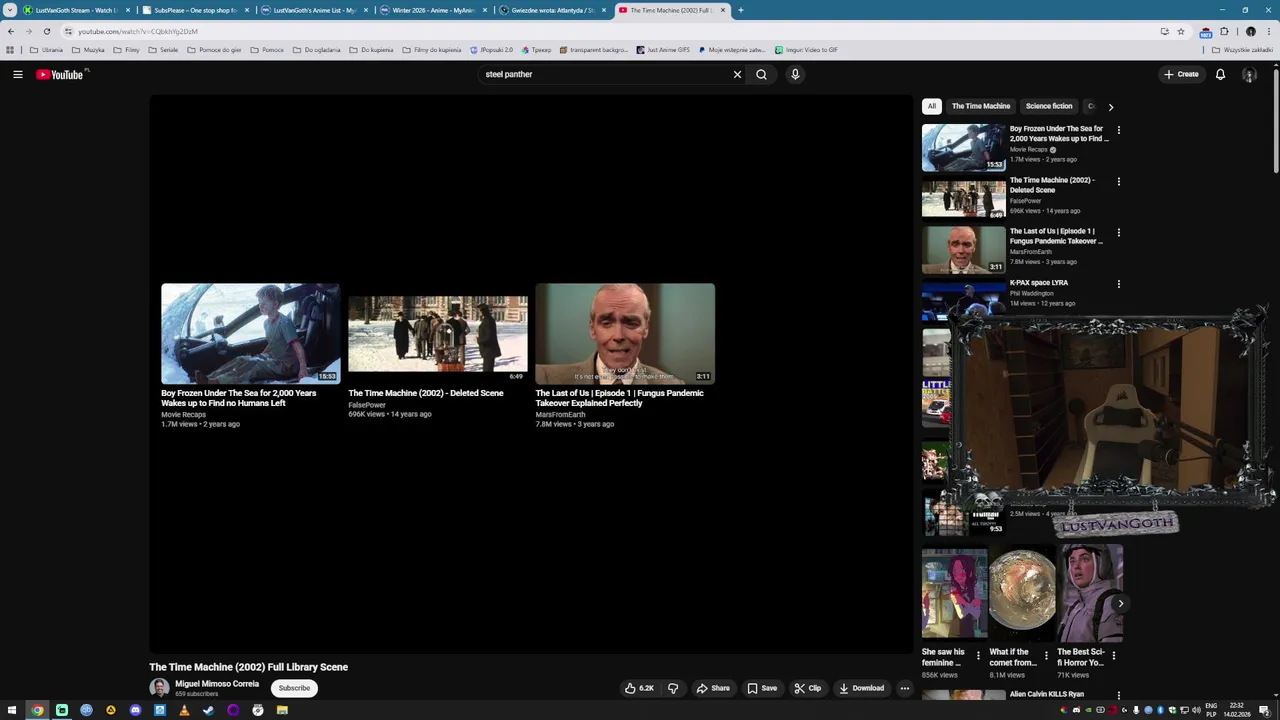
Task: Subscribe to Miguel Mimoso Correia
Action: pos(294,688)
